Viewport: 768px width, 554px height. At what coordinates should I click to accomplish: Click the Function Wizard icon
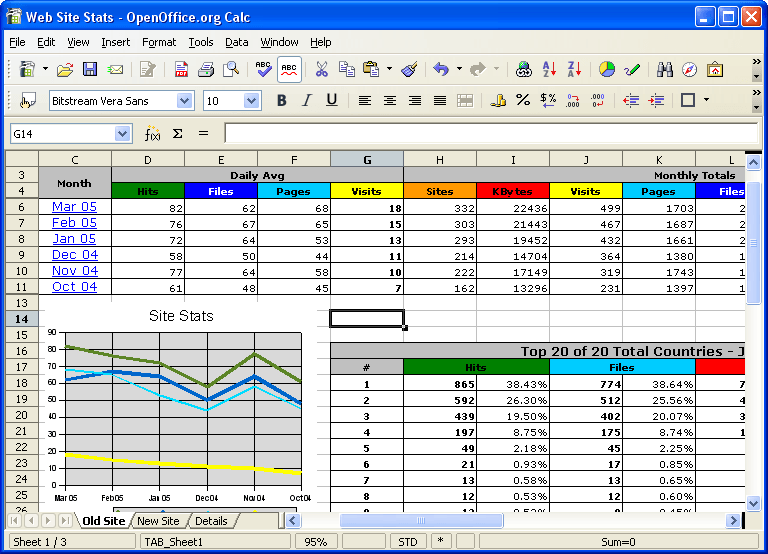coord(152,133)
